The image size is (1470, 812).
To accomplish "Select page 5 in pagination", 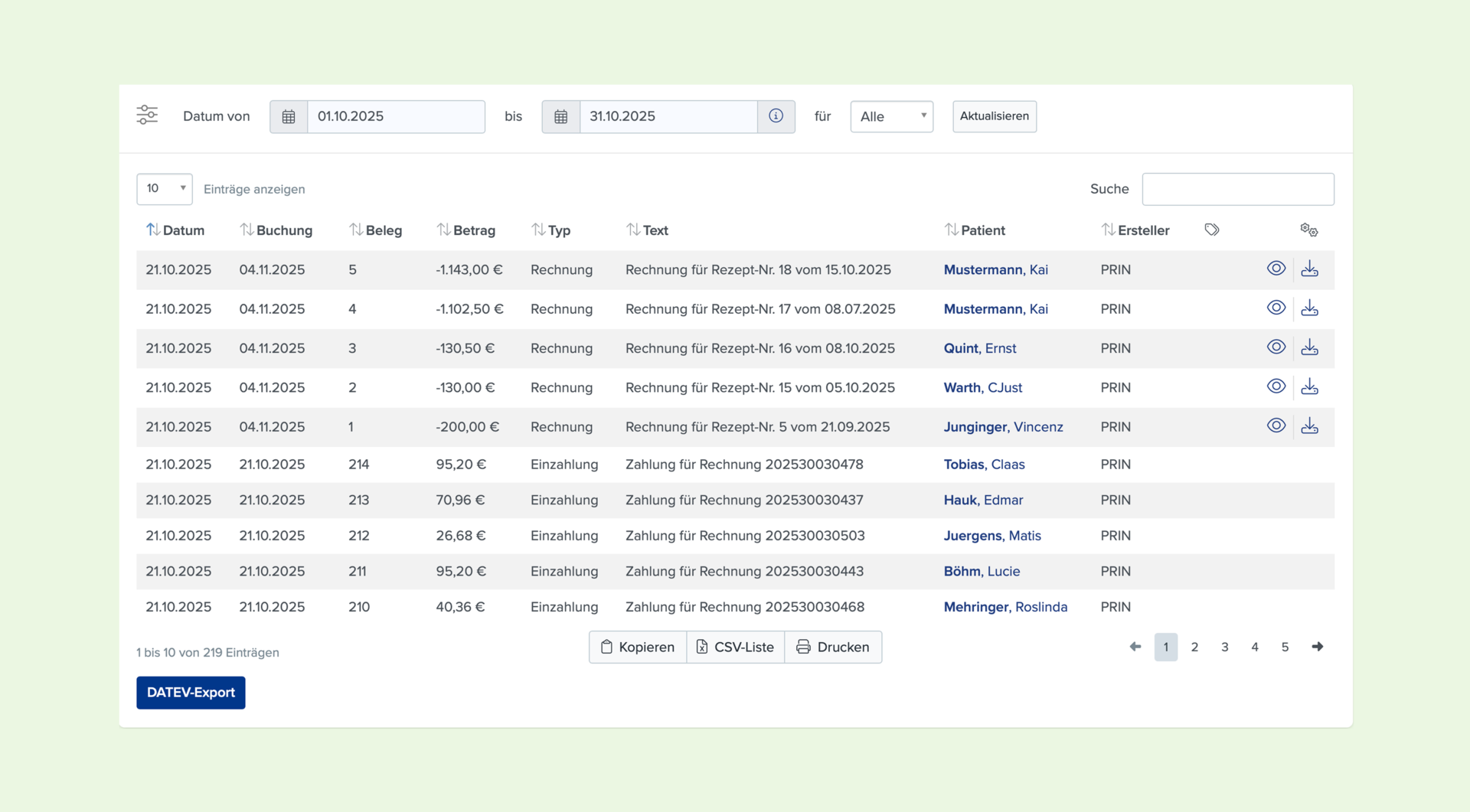I will tap(1285, 647).
